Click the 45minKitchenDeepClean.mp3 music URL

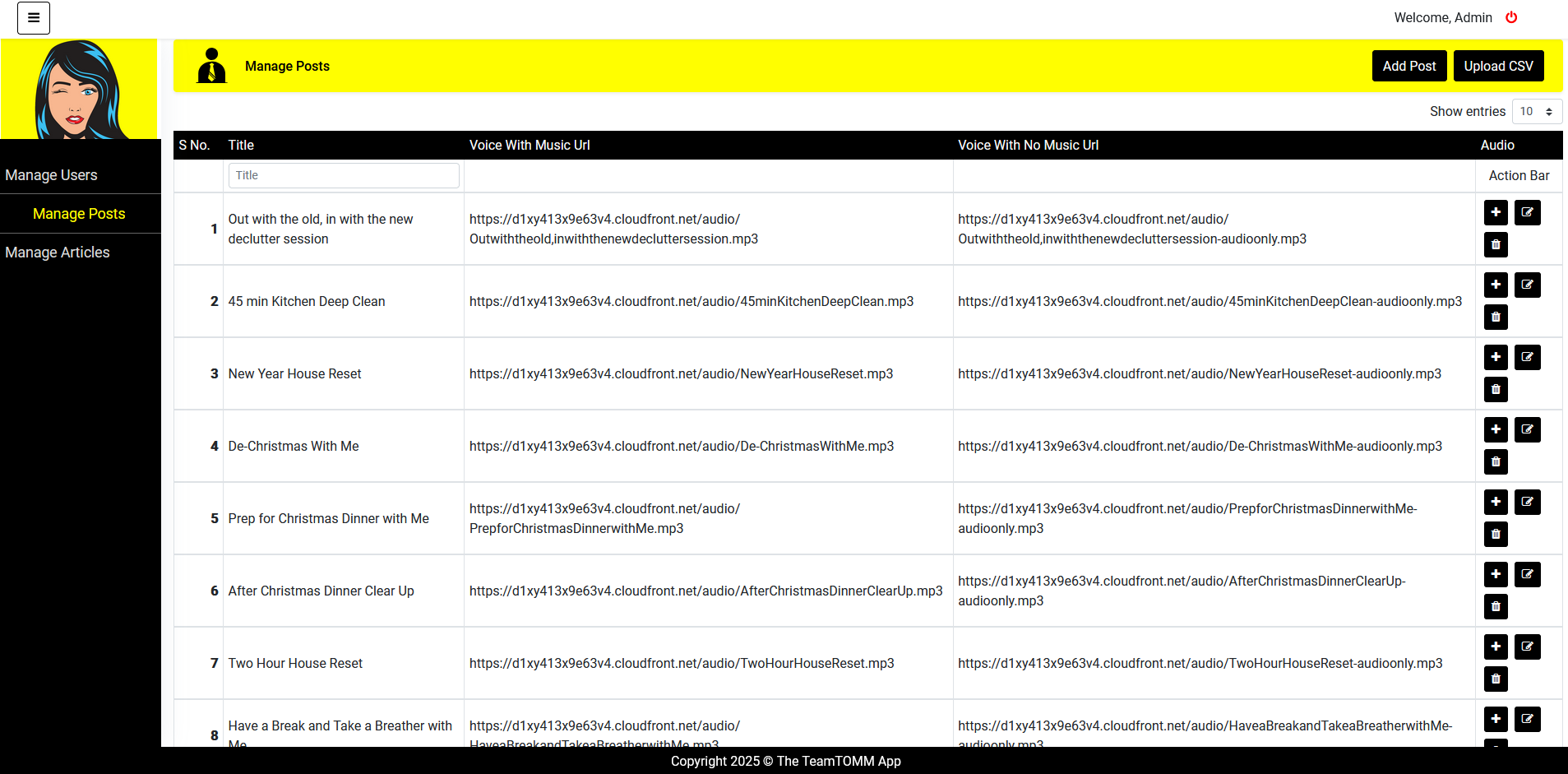691,301
